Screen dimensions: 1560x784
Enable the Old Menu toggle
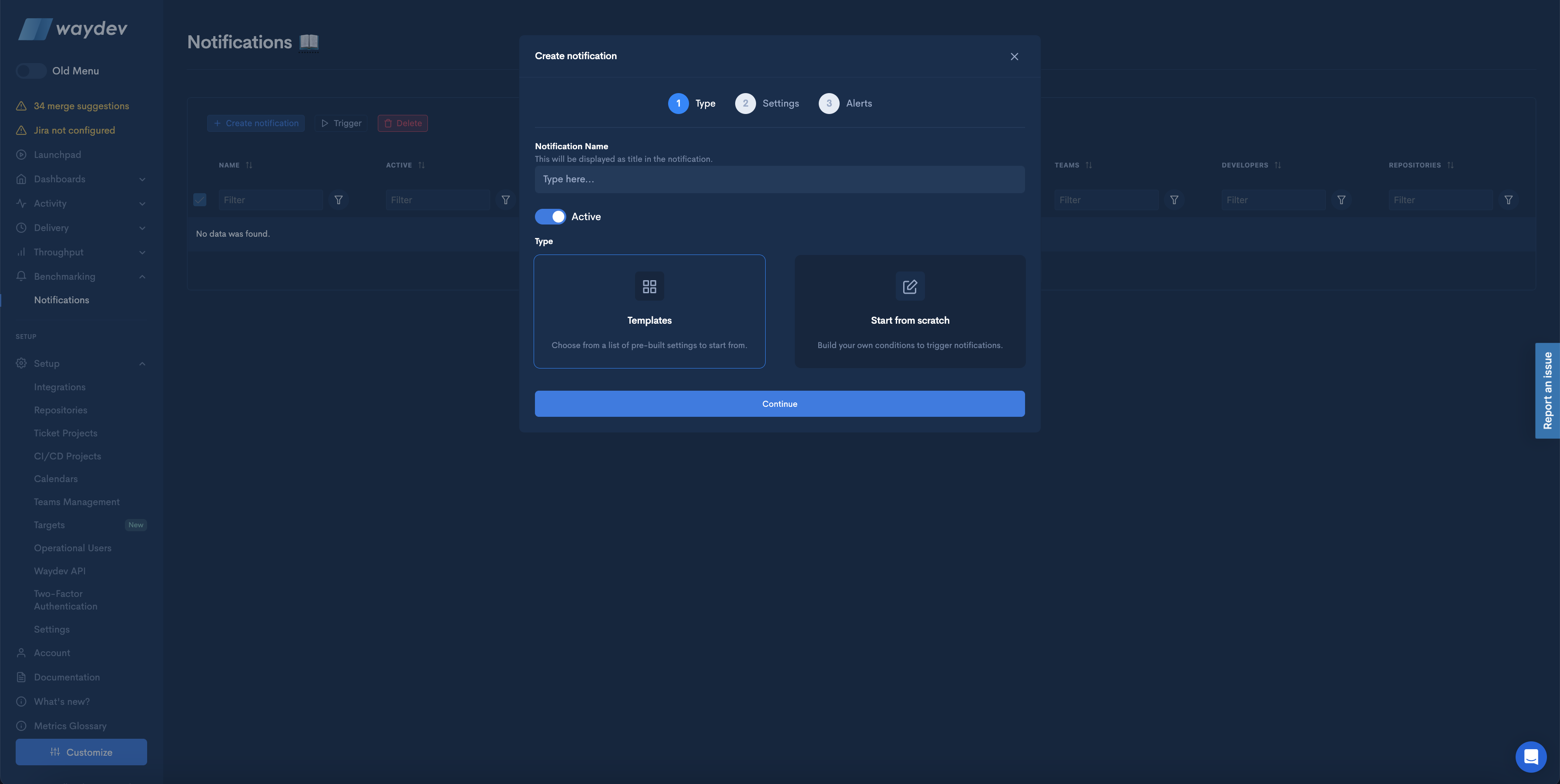[x=31, y=71]
